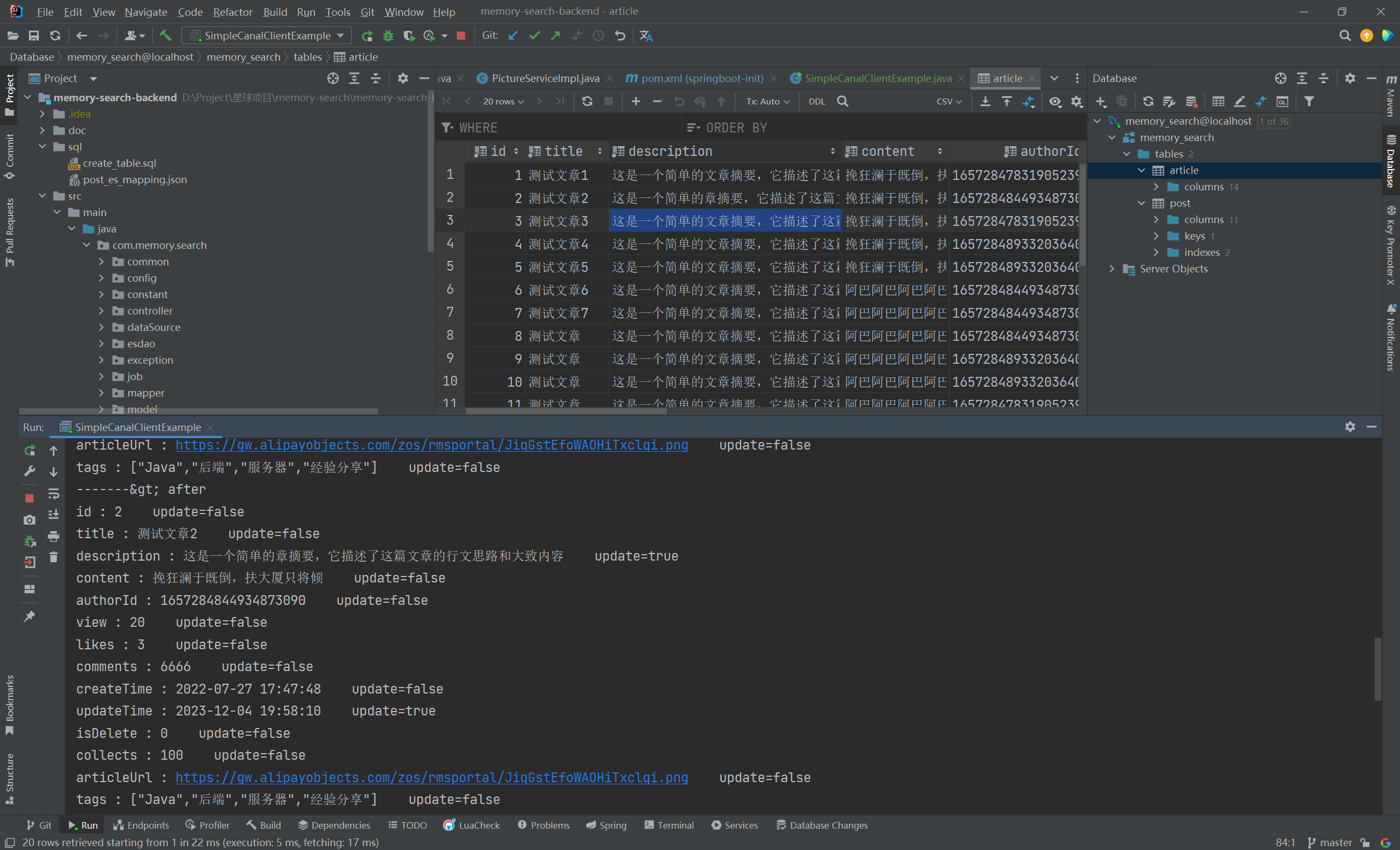
Task: Open the Tx: Auto transaction mode dropdown
Action: pyautogui.click(x=768, y=101)
